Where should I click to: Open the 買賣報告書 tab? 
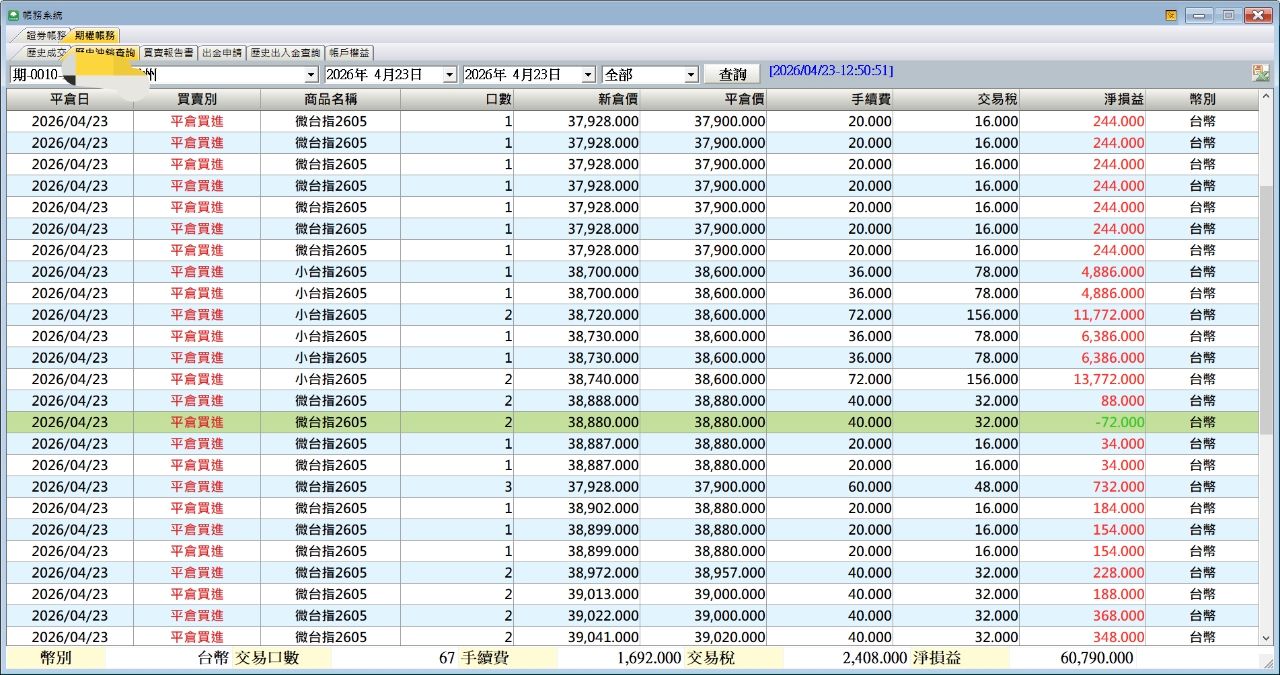pos(168,53)
